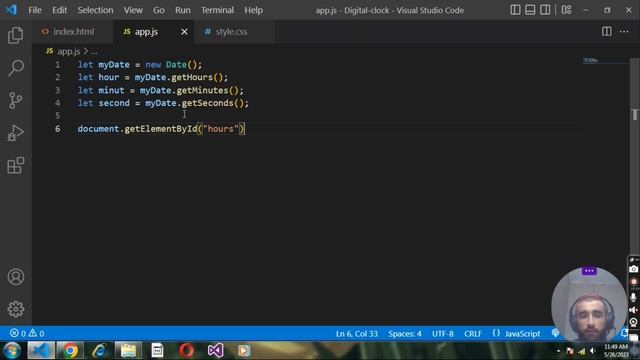Screen dimensions: 640x360
Task: Open Internet Explorer from the taskbar
Action: pyautogui.click(x=99, y=351)
